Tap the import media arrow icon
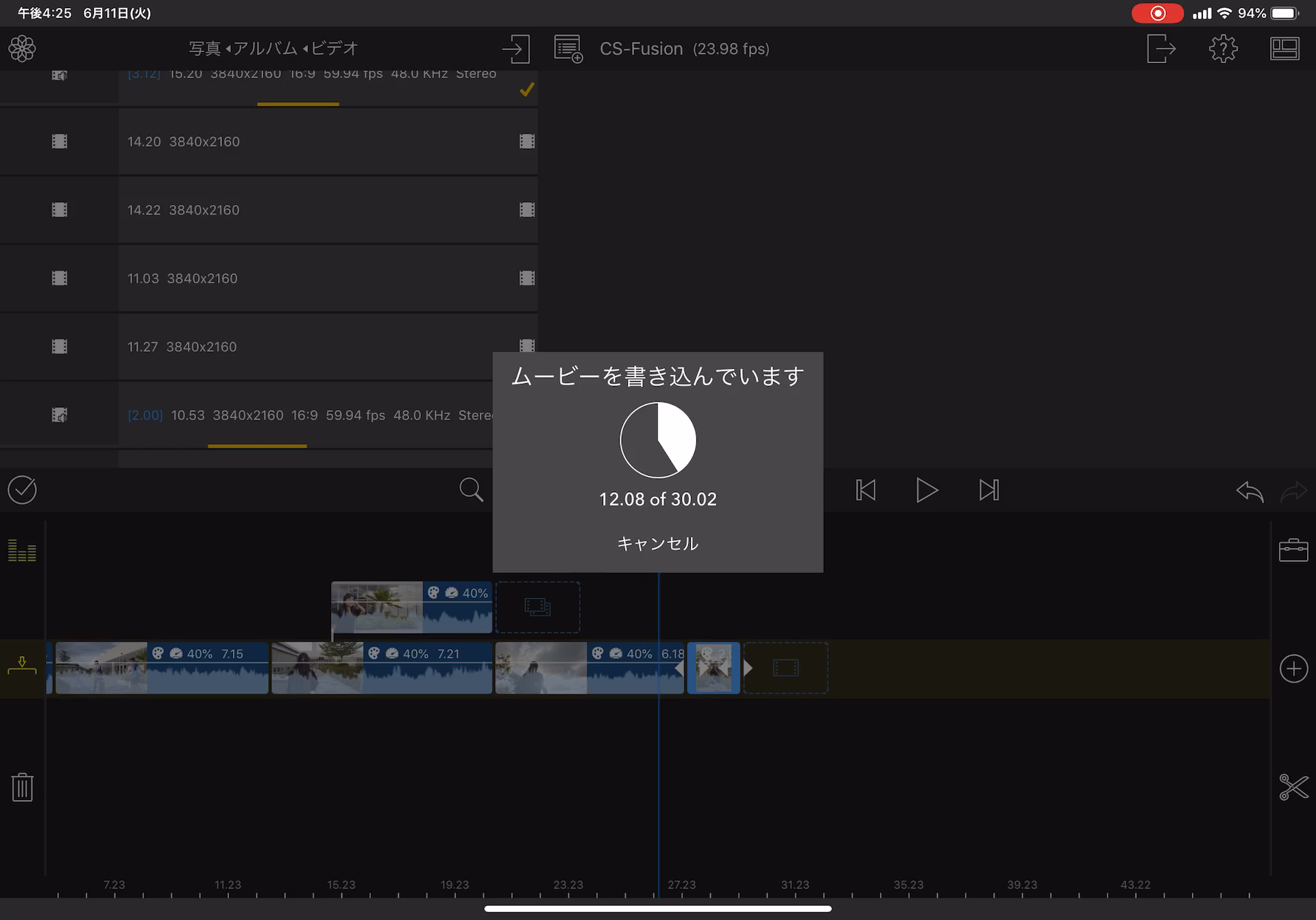1316x920 pixels. coord(515,49)
